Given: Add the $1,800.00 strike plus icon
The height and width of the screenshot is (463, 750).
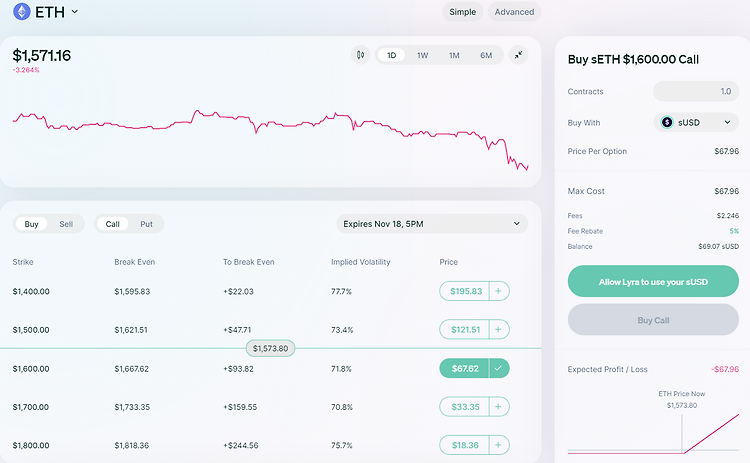Looking at the screenshot, I should [x=498, y=445].
